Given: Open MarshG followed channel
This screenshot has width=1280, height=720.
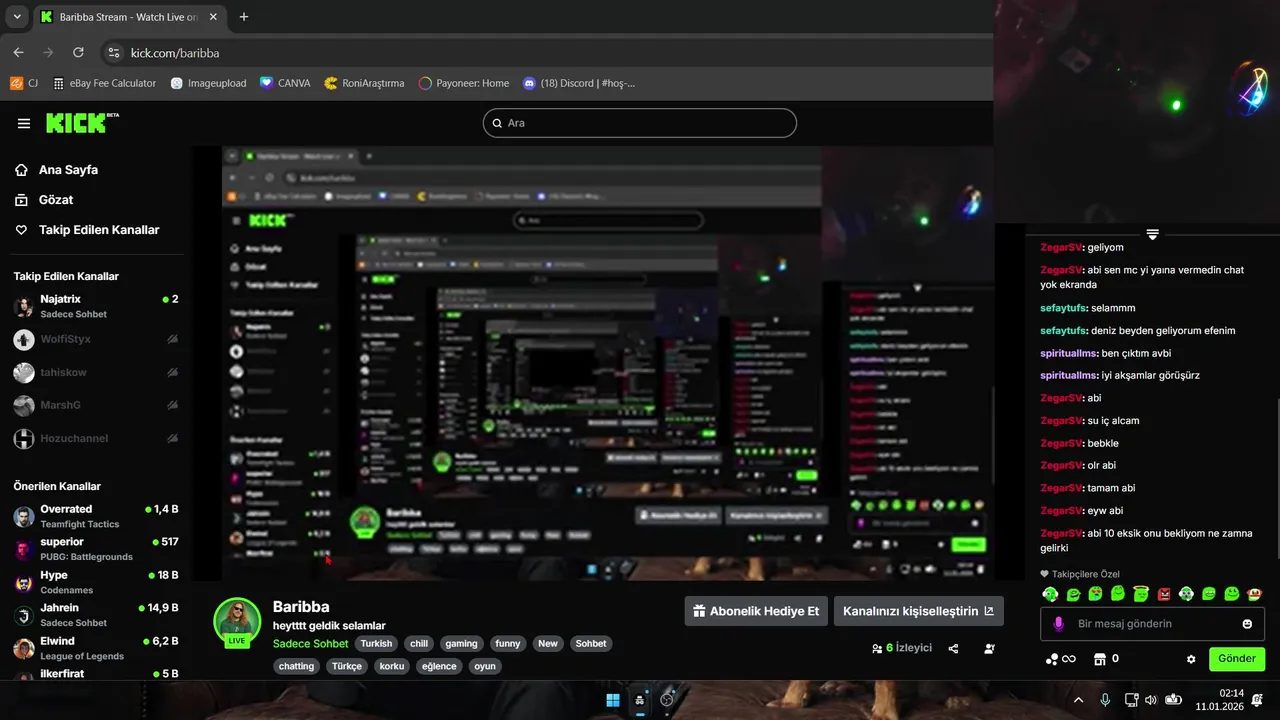Looking at the screenshot, I should 96,405.
